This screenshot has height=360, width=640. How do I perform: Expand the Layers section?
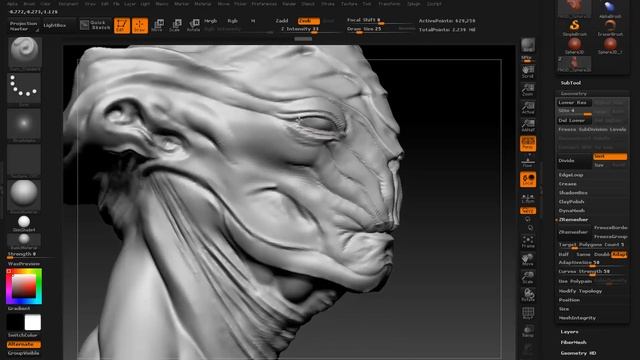tap(569, 332)
